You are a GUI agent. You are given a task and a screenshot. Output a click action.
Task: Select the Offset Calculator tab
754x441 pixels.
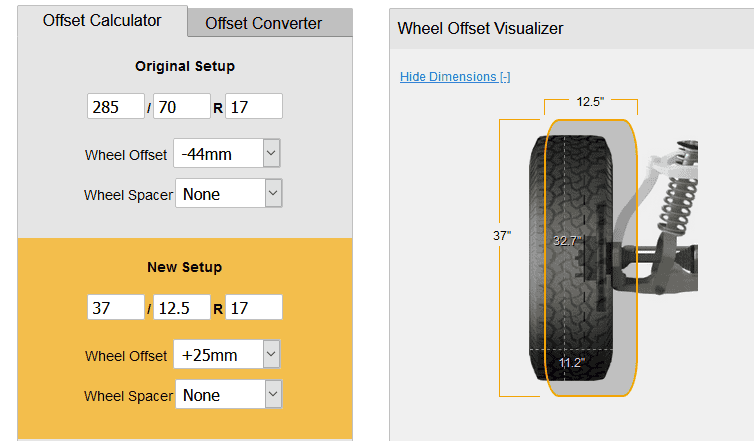click(x=102, y=21)
